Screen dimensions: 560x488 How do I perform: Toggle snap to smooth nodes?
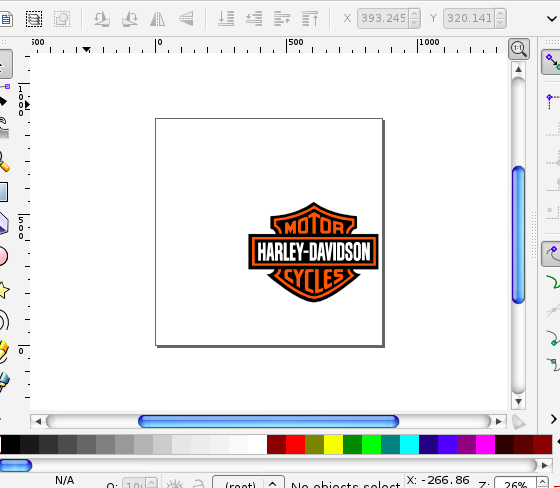point(553,365)
